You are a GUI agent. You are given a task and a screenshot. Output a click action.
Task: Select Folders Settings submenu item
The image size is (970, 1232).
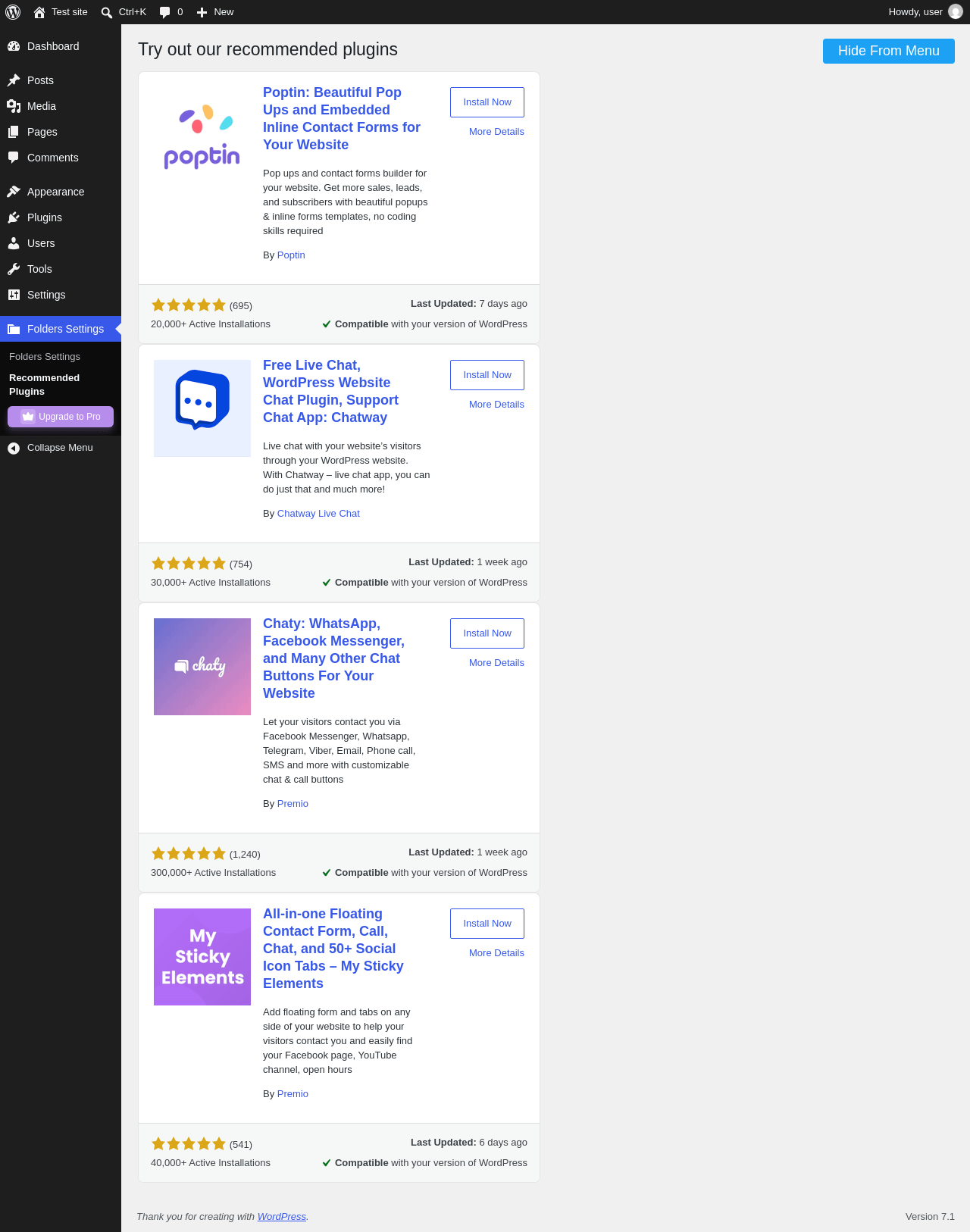[x=45, y=357]
